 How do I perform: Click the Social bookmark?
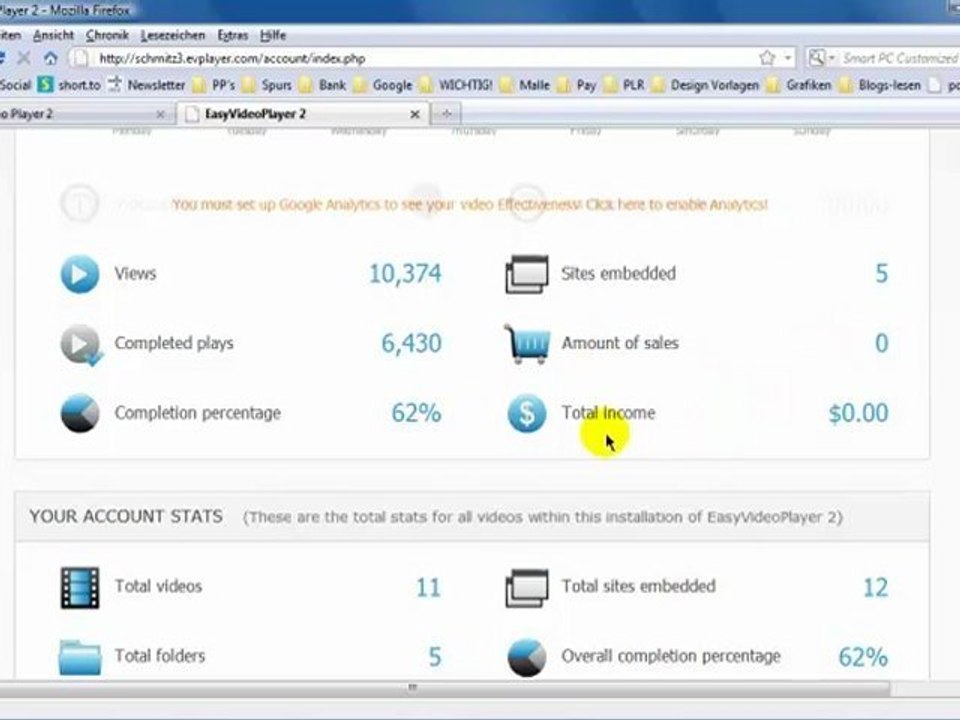click(15, 85)
